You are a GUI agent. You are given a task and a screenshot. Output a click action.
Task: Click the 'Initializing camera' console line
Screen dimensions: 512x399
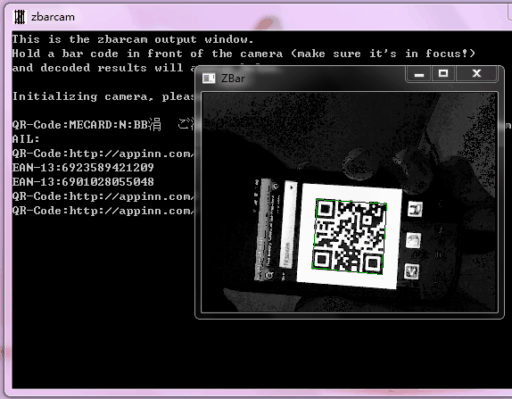click(x=103, y=96)
